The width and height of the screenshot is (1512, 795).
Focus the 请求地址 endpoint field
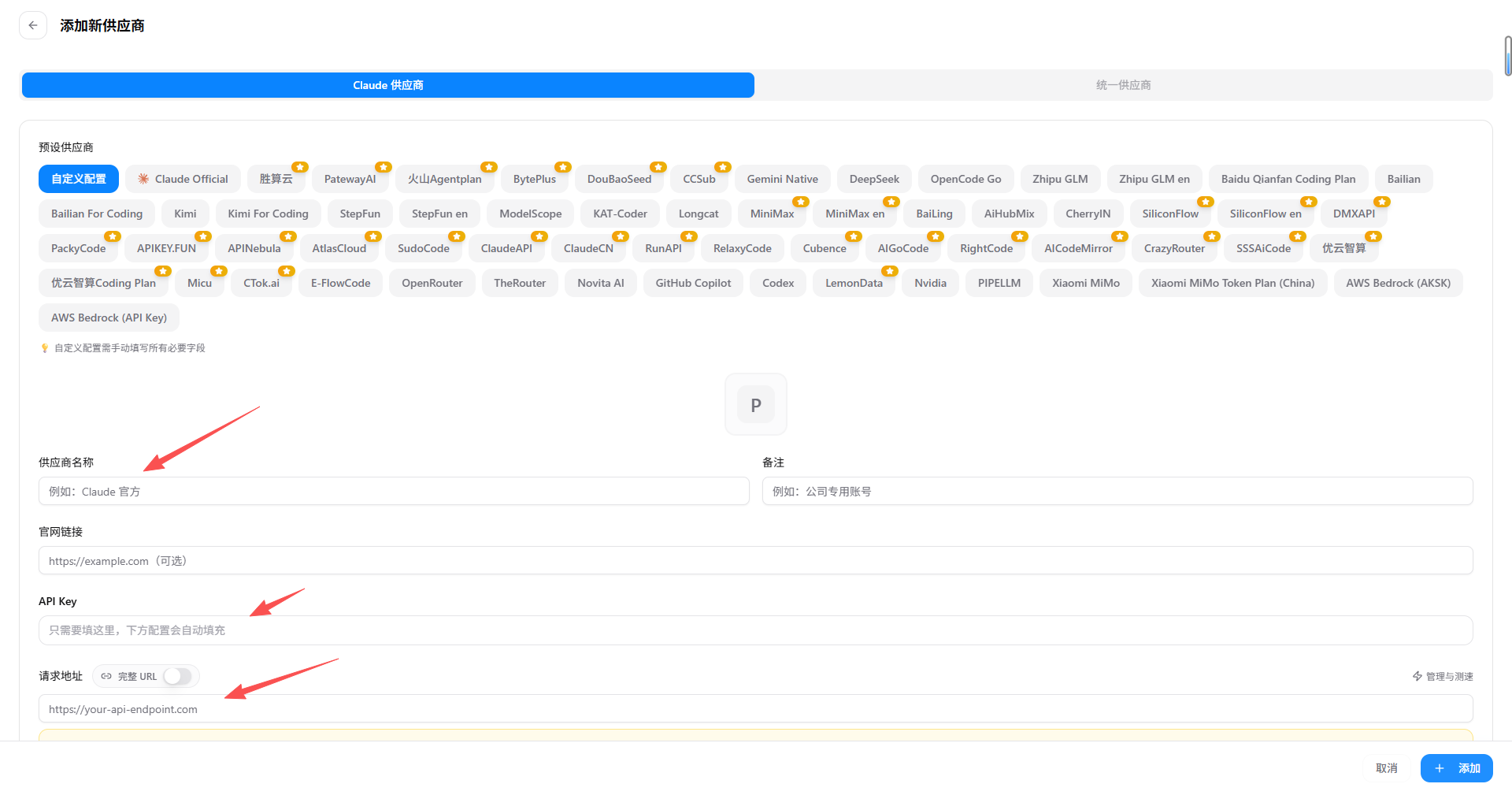756,708
